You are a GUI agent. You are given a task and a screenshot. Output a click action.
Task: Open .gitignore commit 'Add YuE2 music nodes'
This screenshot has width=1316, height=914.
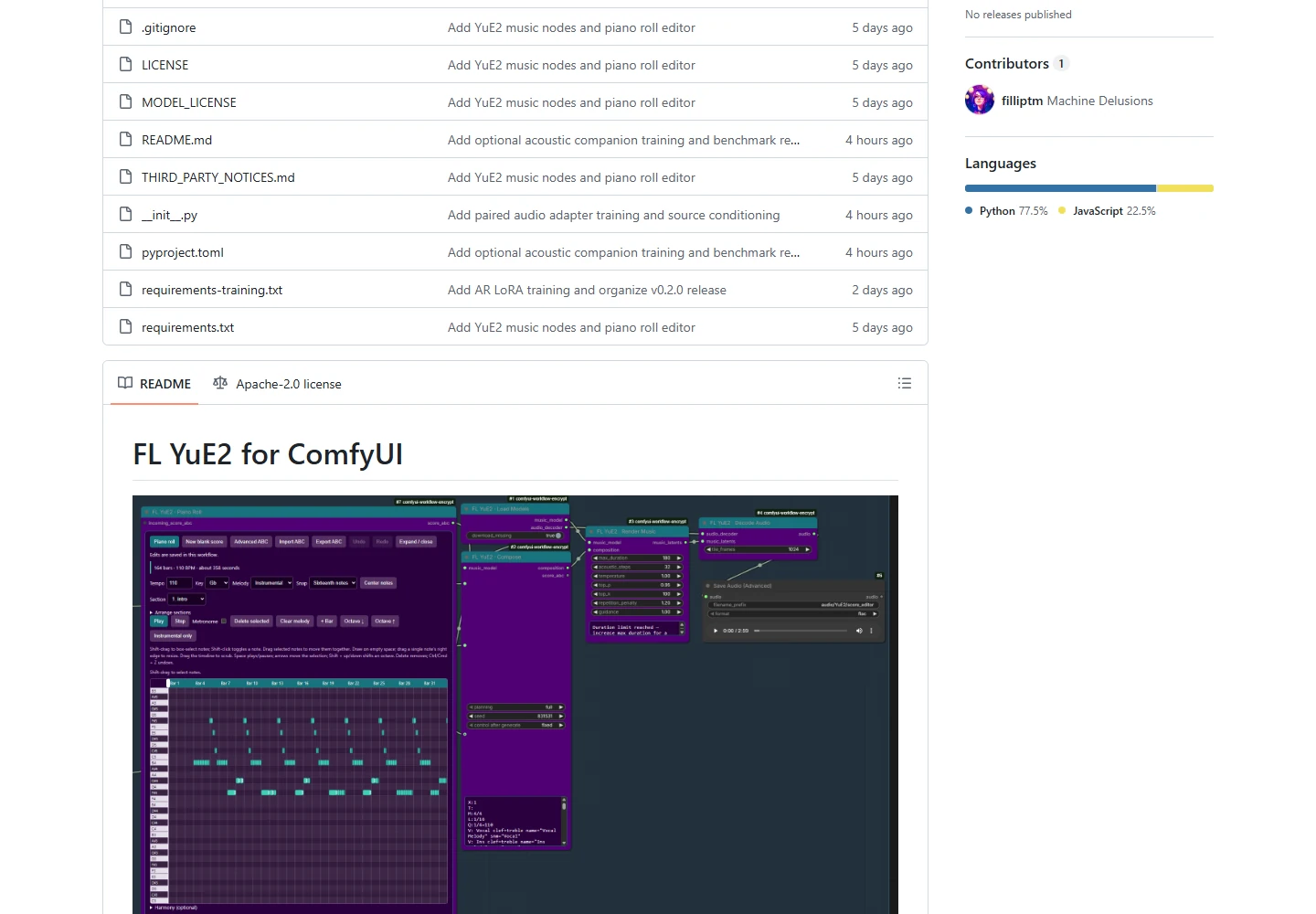(x=571, y=27)
